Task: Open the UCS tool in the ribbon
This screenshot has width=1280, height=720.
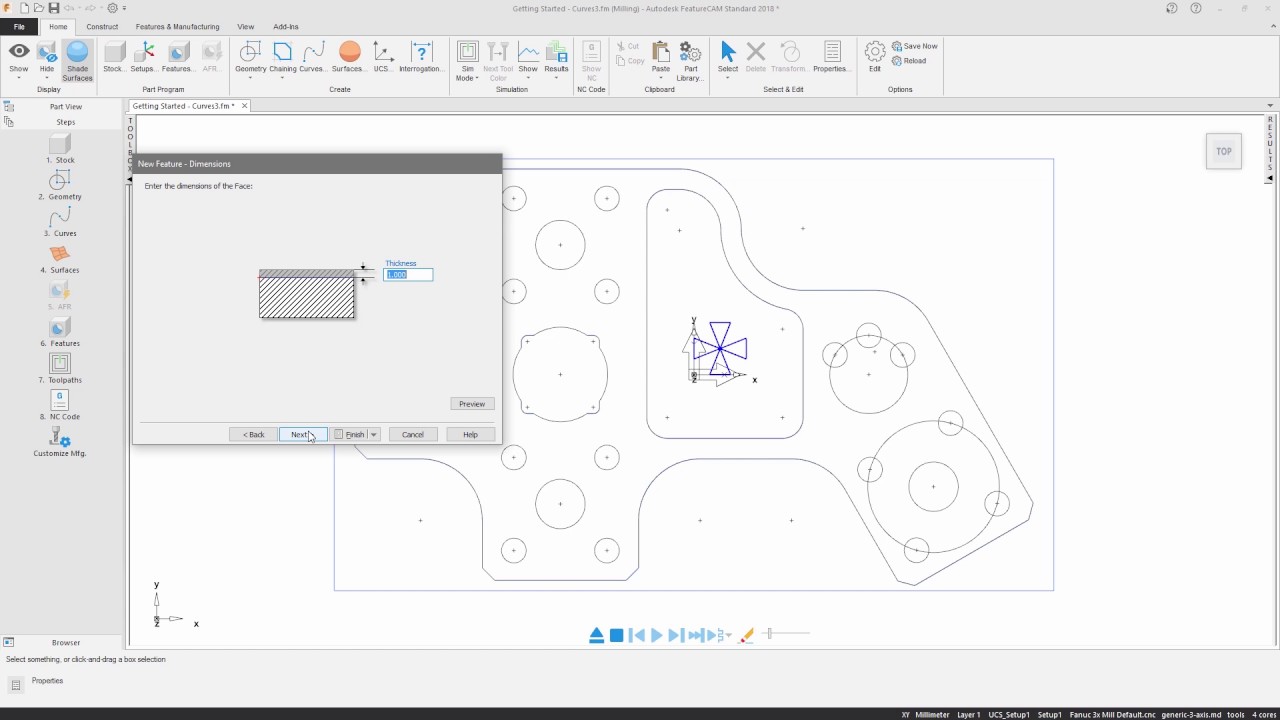Action: (383, 57)
